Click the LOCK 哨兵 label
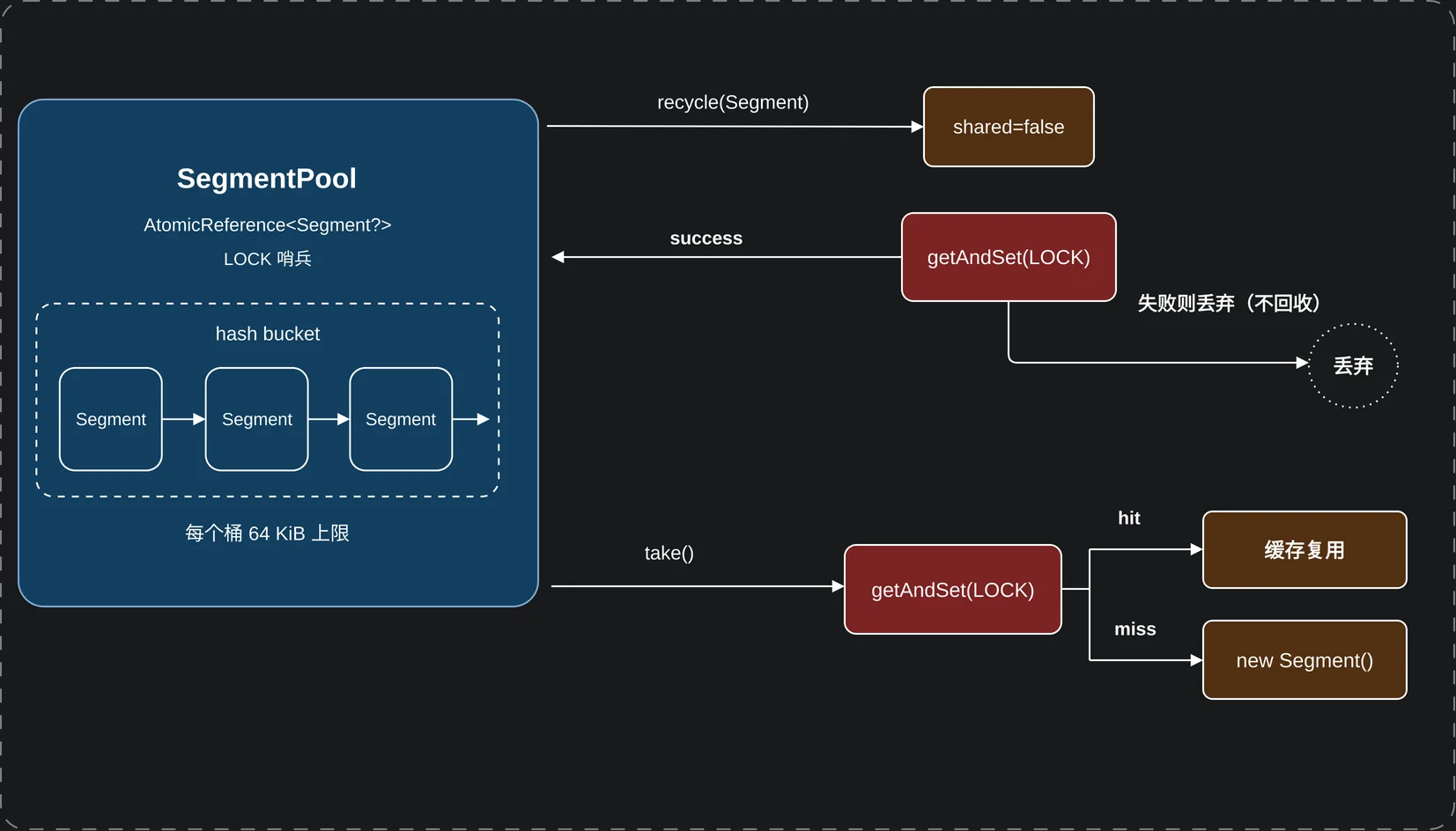 pyautogui.click(x=268, y=259)
